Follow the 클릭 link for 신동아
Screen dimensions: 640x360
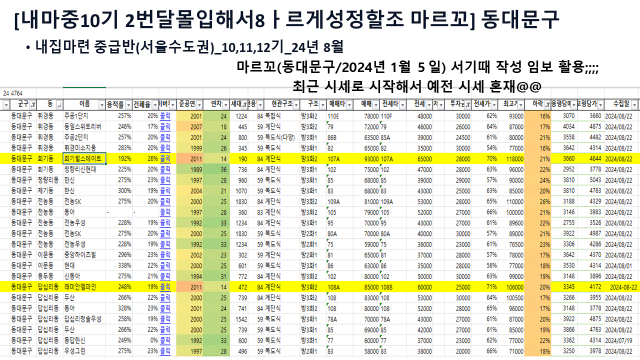[165, 276]
